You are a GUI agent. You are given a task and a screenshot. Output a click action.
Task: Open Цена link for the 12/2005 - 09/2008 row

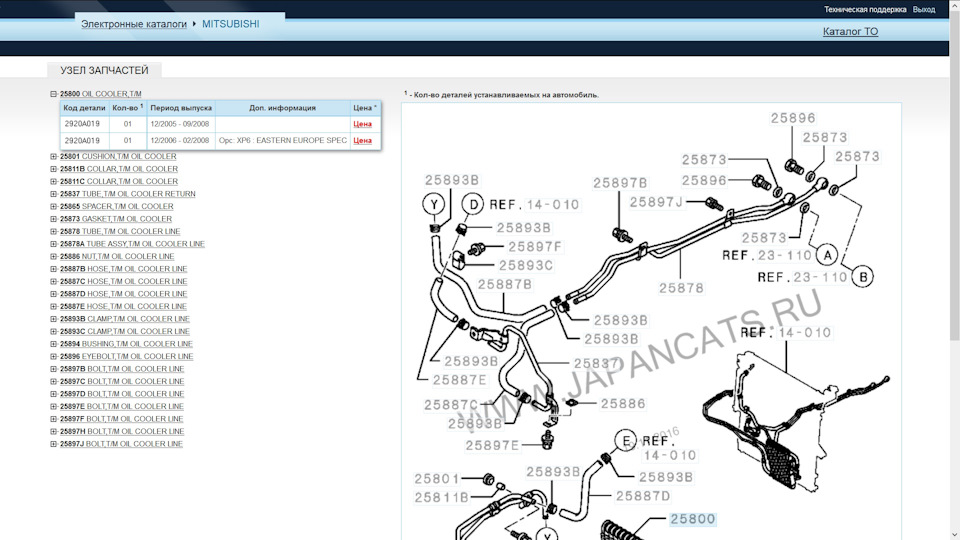pyautogui.click(x=362, y=124)
